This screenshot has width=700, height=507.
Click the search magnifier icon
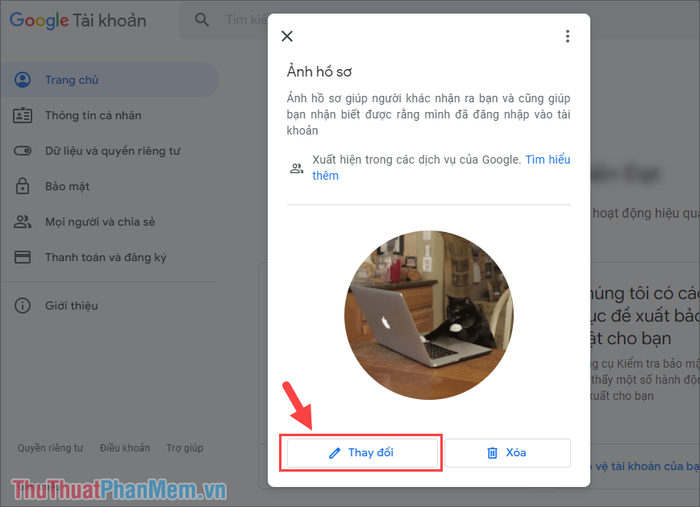(x=202, y=20)
